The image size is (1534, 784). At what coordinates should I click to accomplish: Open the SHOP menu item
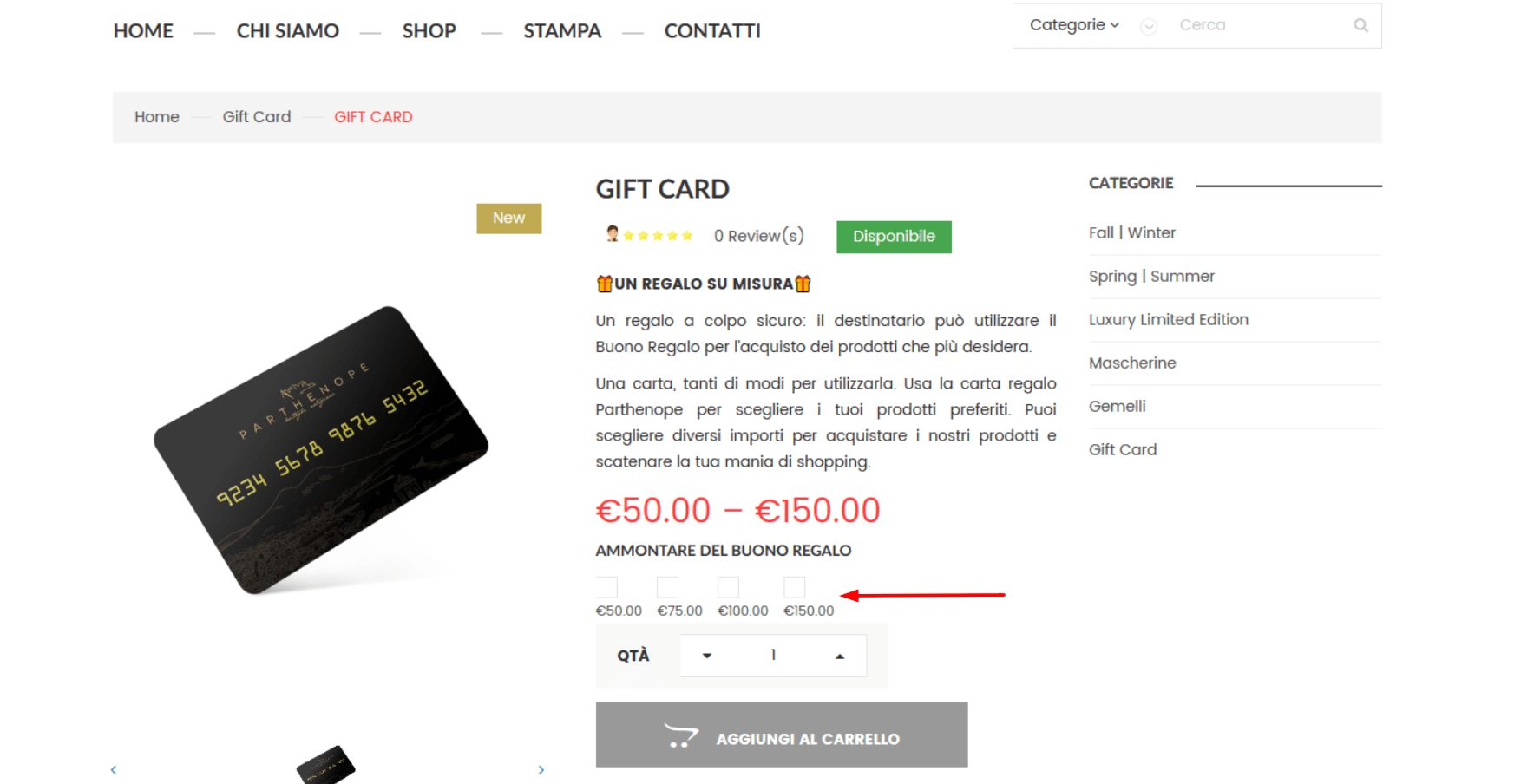(429, 31)
